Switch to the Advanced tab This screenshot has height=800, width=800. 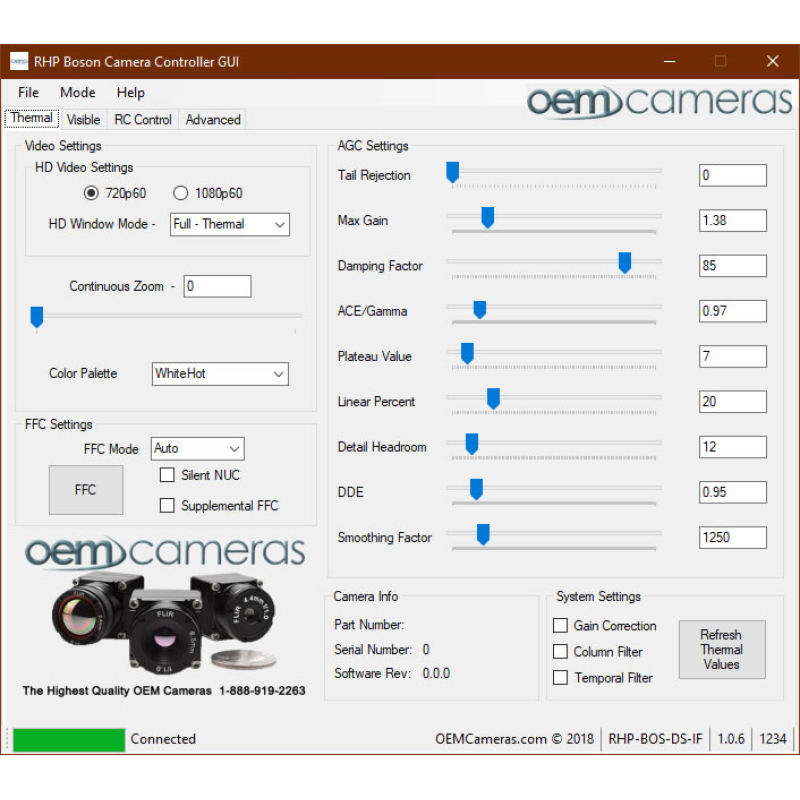click(213, 119)
